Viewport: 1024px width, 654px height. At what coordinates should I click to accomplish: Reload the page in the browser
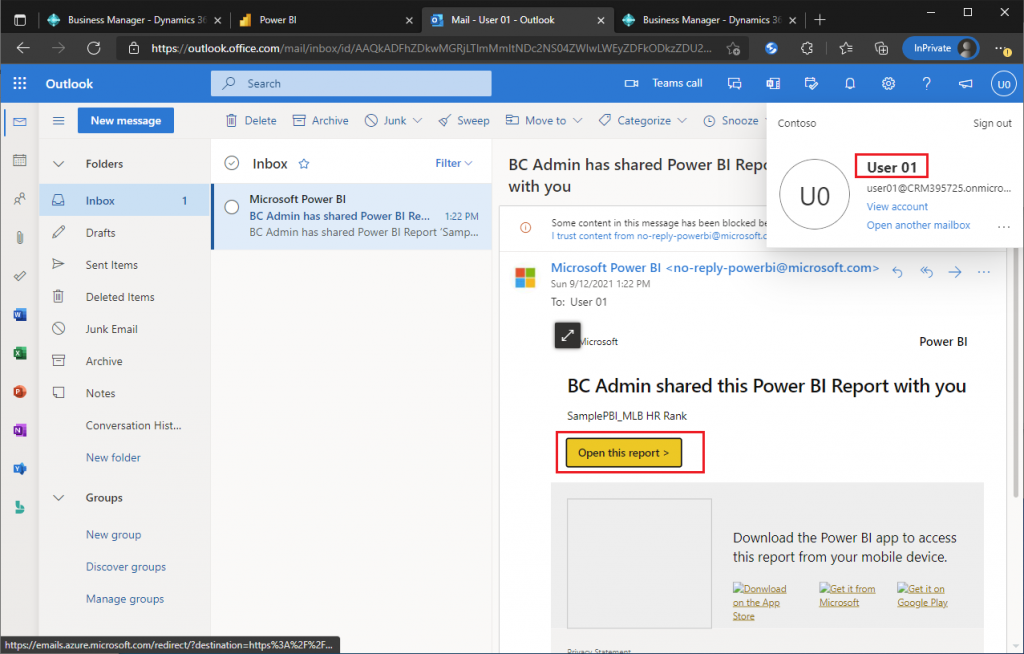tap(94, 48)
